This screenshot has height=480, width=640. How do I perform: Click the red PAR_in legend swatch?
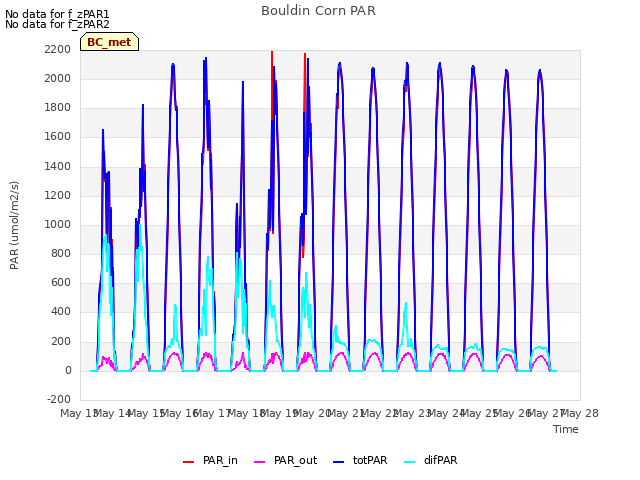tap(189, 462)
